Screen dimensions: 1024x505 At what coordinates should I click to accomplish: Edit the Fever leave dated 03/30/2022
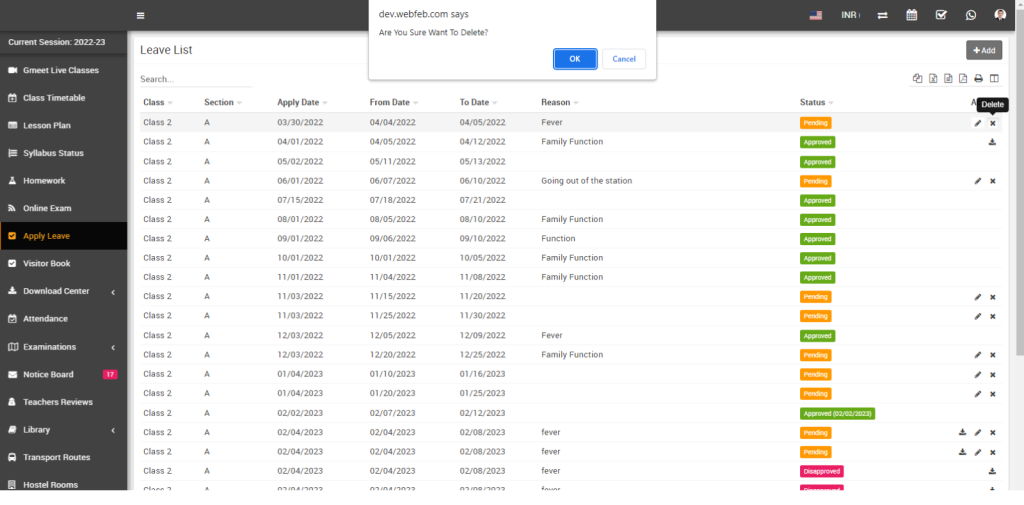coord(977,123)
